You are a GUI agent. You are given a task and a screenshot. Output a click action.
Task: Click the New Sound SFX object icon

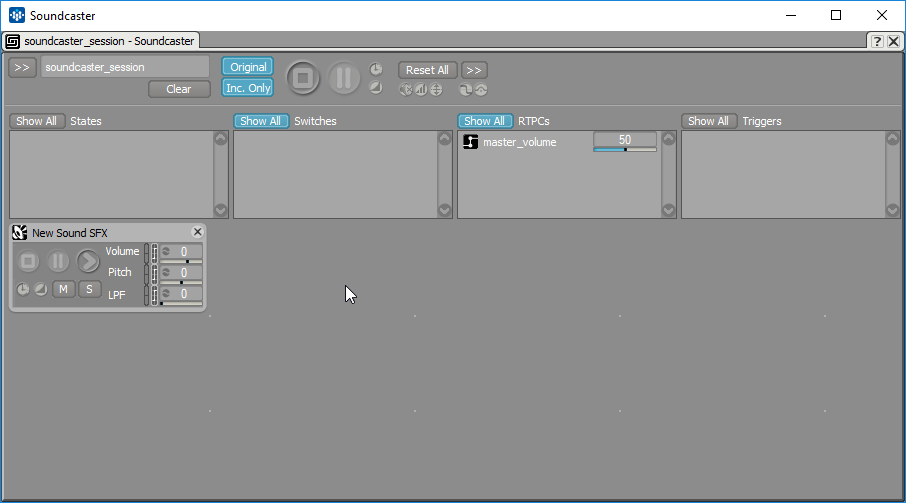20,233
